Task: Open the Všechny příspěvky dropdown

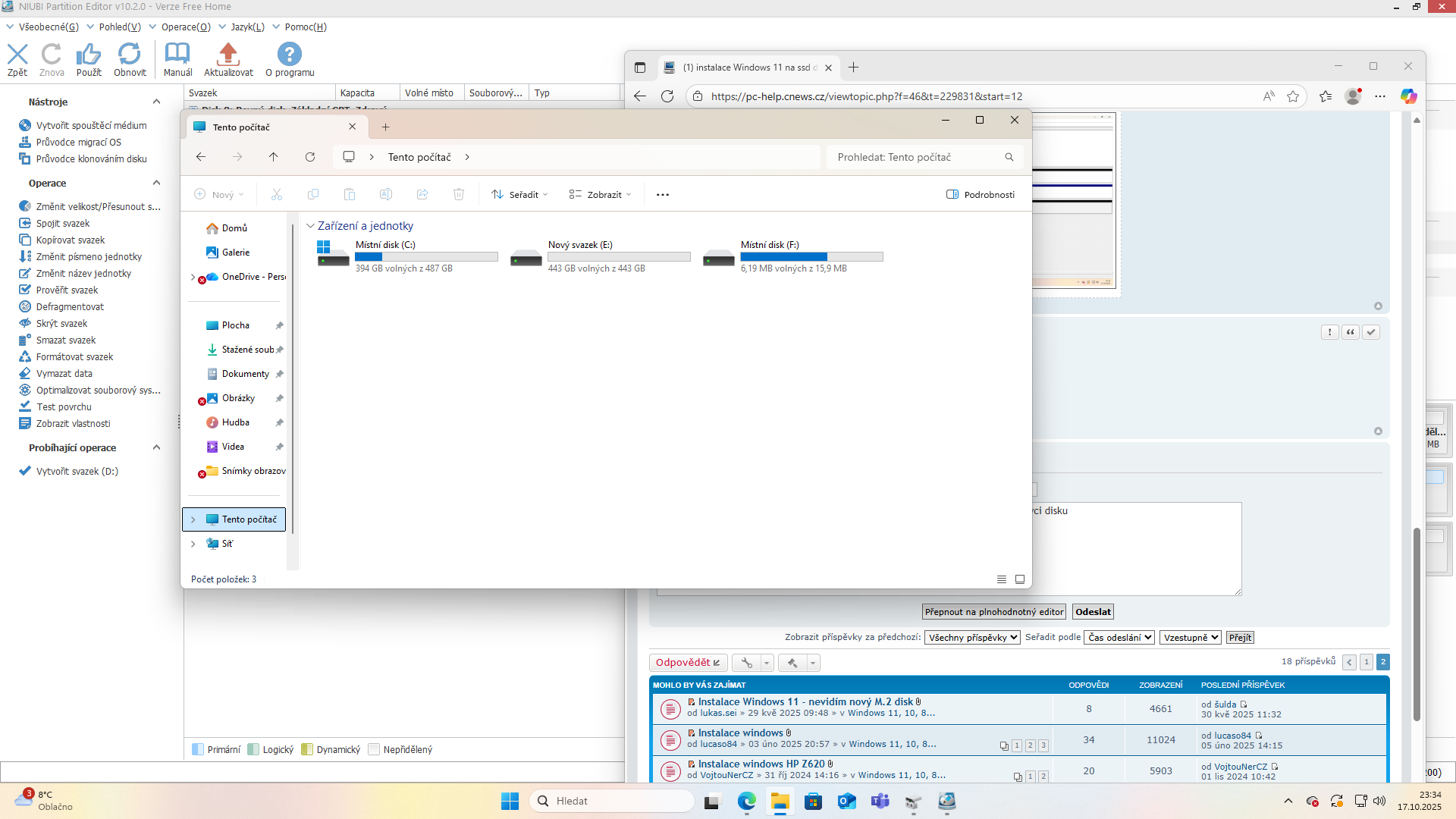Action: [972, 638]
